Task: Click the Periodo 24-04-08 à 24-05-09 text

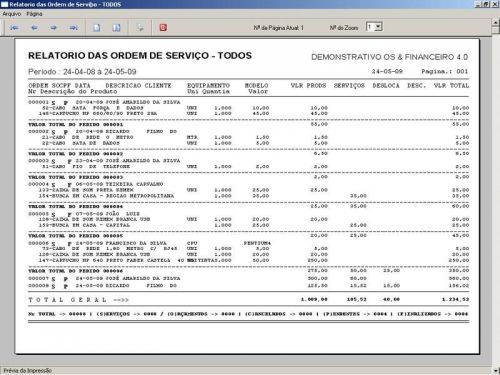Action: (x=82, y=72)
